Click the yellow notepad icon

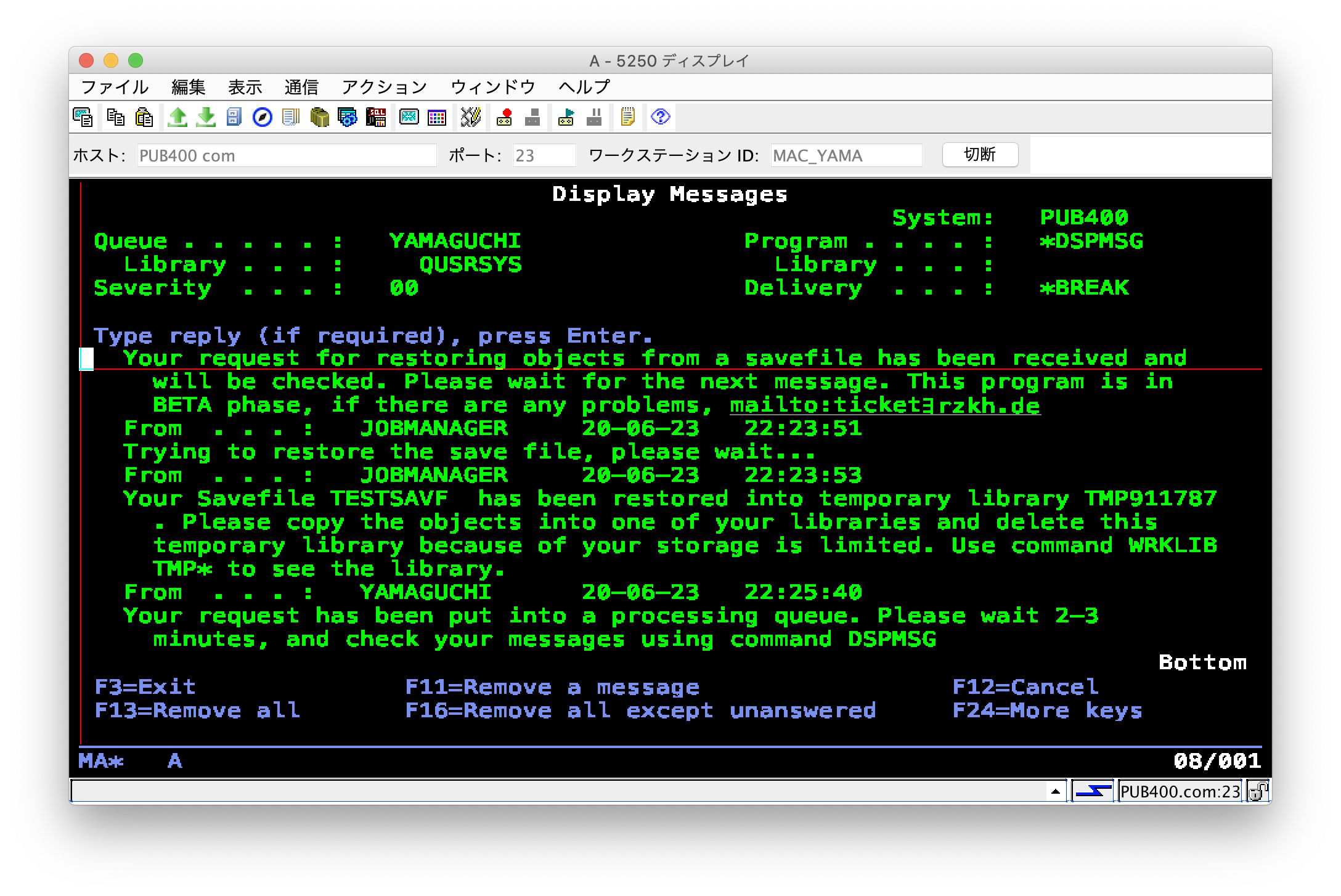(x=627, y=117)
